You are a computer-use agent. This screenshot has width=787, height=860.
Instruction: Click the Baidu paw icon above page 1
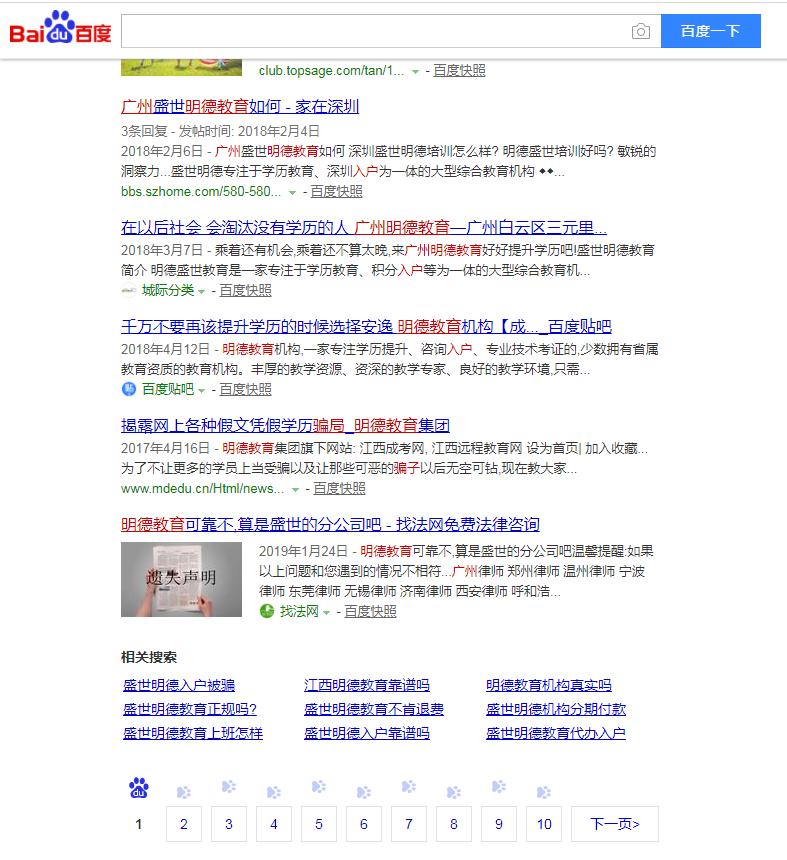pyautogui.click(x=139, y=788)
